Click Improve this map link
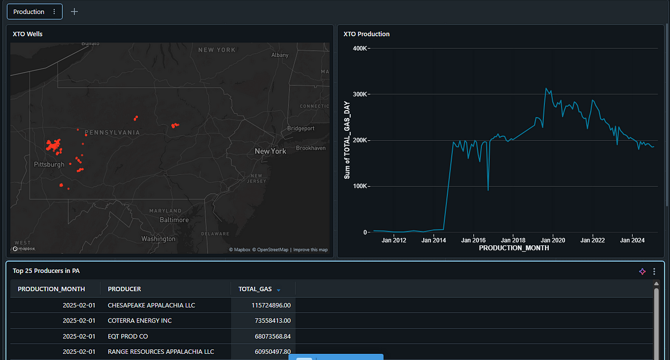The width and height of the screenshot is (670, 360). 310,250
